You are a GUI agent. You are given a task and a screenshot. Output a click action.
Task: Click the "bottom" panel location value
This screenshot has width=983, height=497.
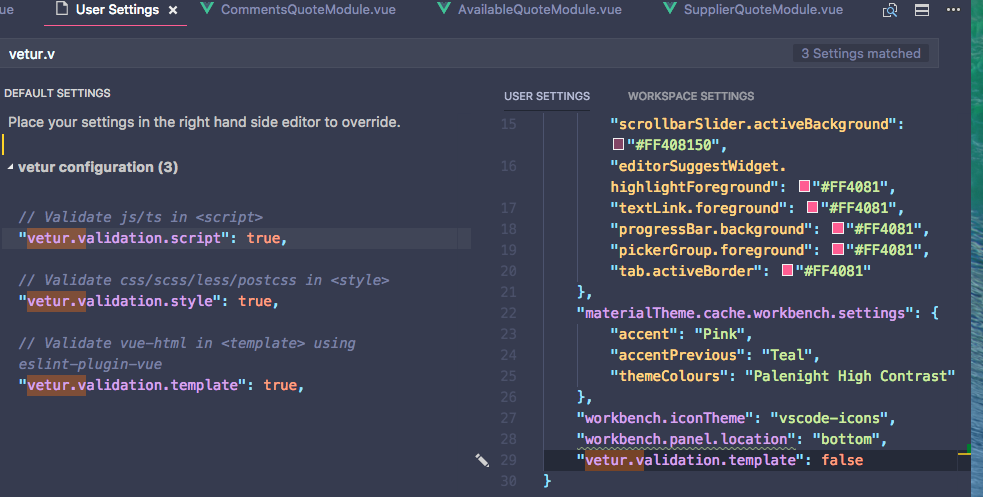pyautogui.click(x=846, y=439)
